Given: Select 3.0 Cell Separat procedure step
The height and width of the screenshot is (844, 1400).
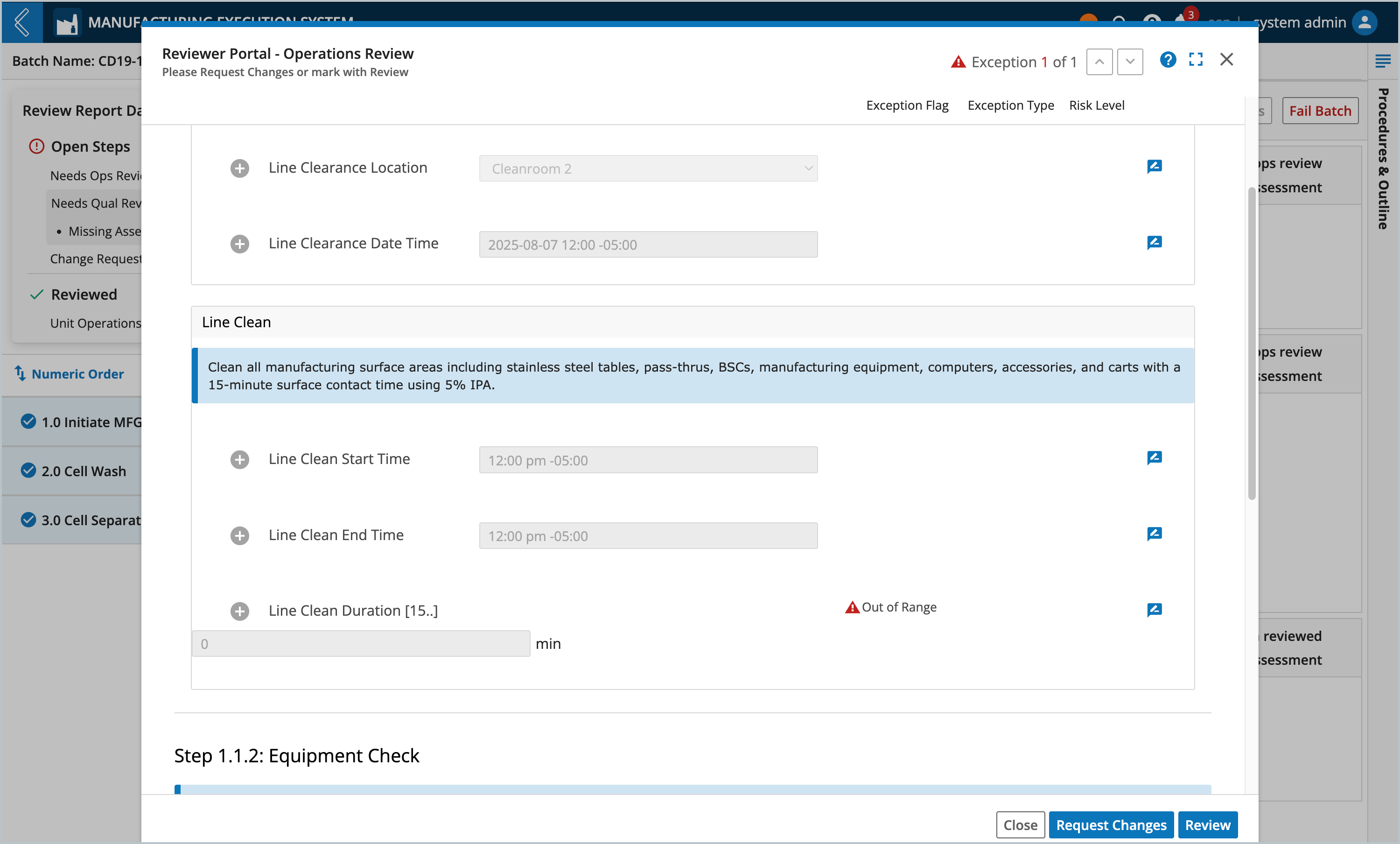Looking at the screenshot, I should [x=71, y=520].
